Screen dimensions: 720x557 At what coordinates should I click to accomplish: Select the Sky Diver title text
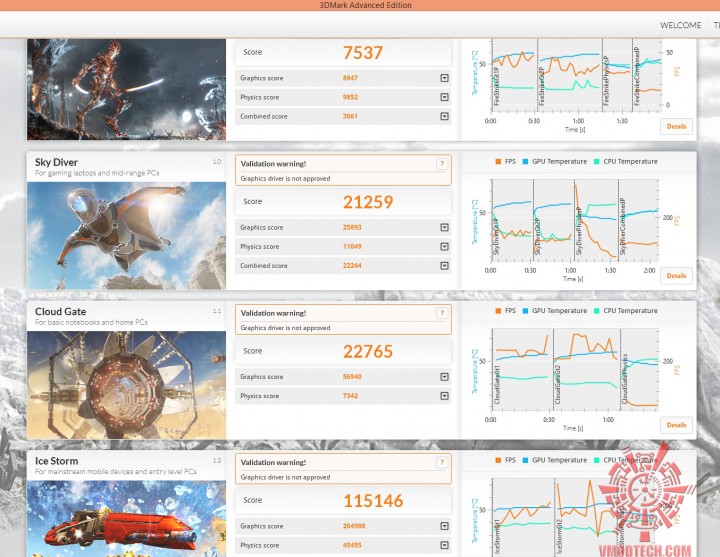pos(56,162)
